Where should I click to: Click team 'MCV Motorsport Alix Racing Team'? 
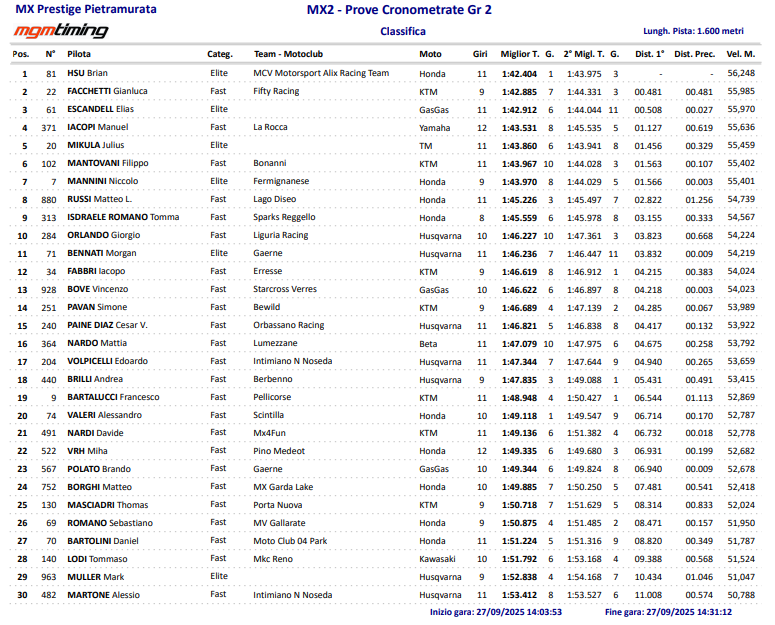(x=321, y=73)
